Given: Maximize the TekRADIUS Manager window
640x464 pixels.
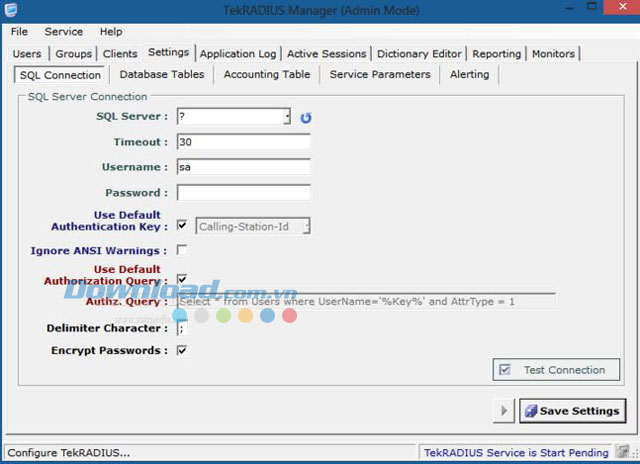Looking at the screenshot, I should (592, 7).
